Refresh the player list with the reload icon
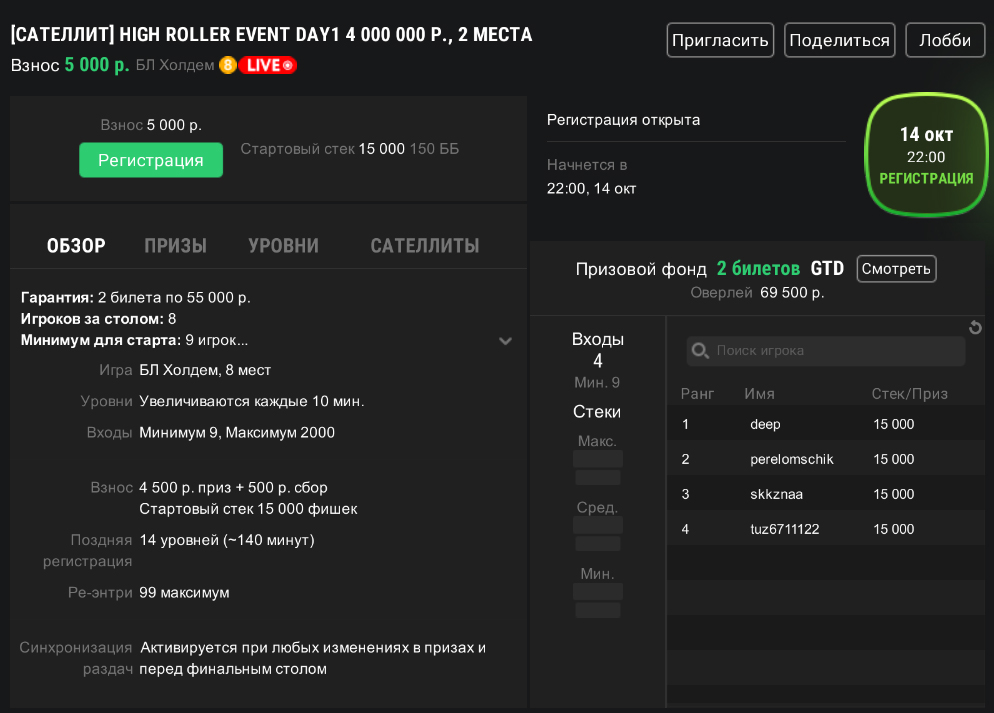The width and height of the screenshot is (994, 713). pyautogui.click(x=975, y=328)
